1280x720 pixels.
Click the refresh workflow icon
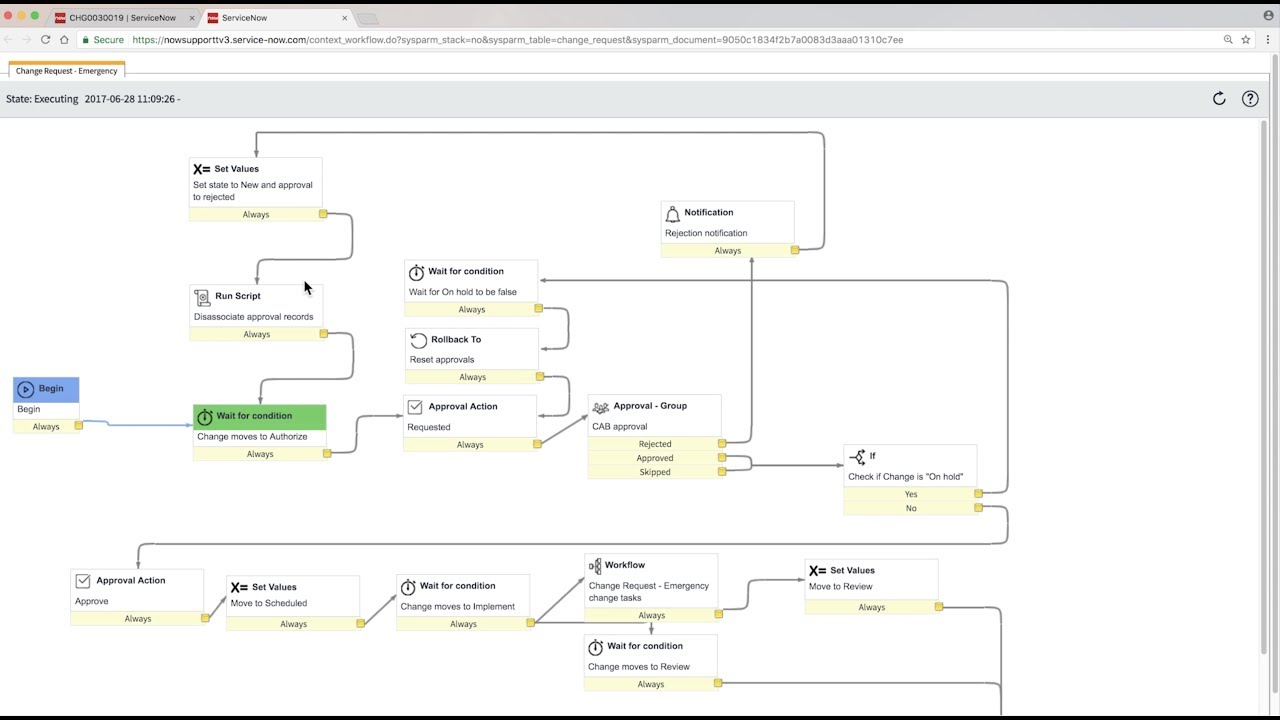1219,98
